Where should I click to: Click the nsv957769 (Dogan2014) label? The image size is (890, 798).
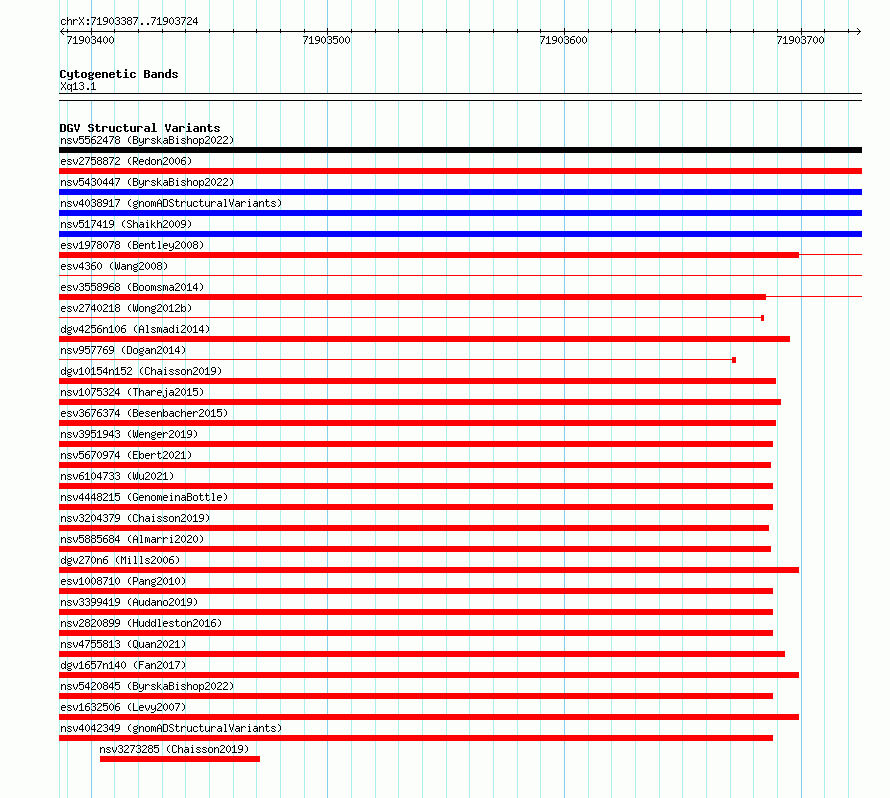(x=123, y=350)
